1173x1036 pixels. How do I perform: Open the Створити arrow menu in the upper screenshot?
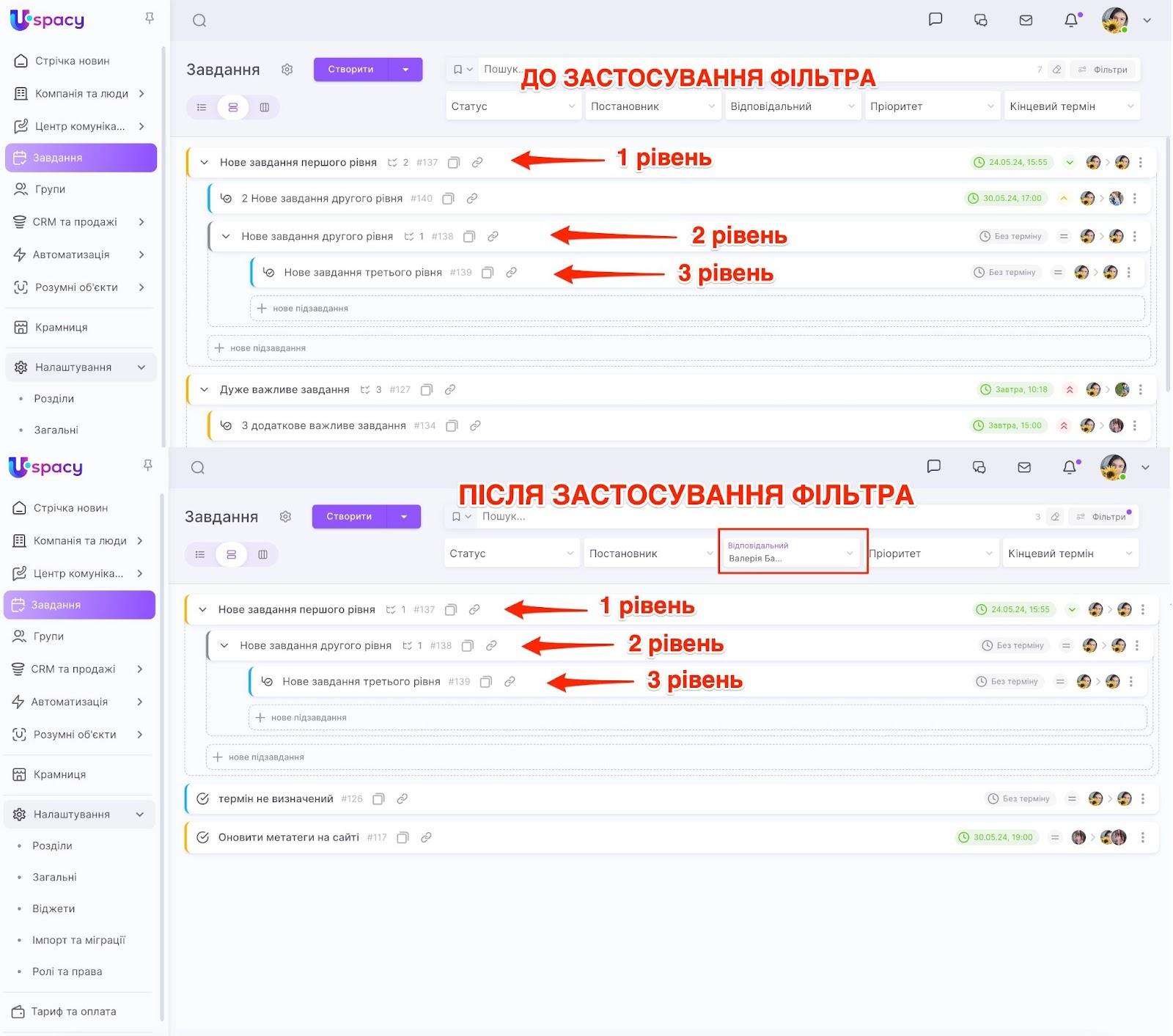coord(405,70)
